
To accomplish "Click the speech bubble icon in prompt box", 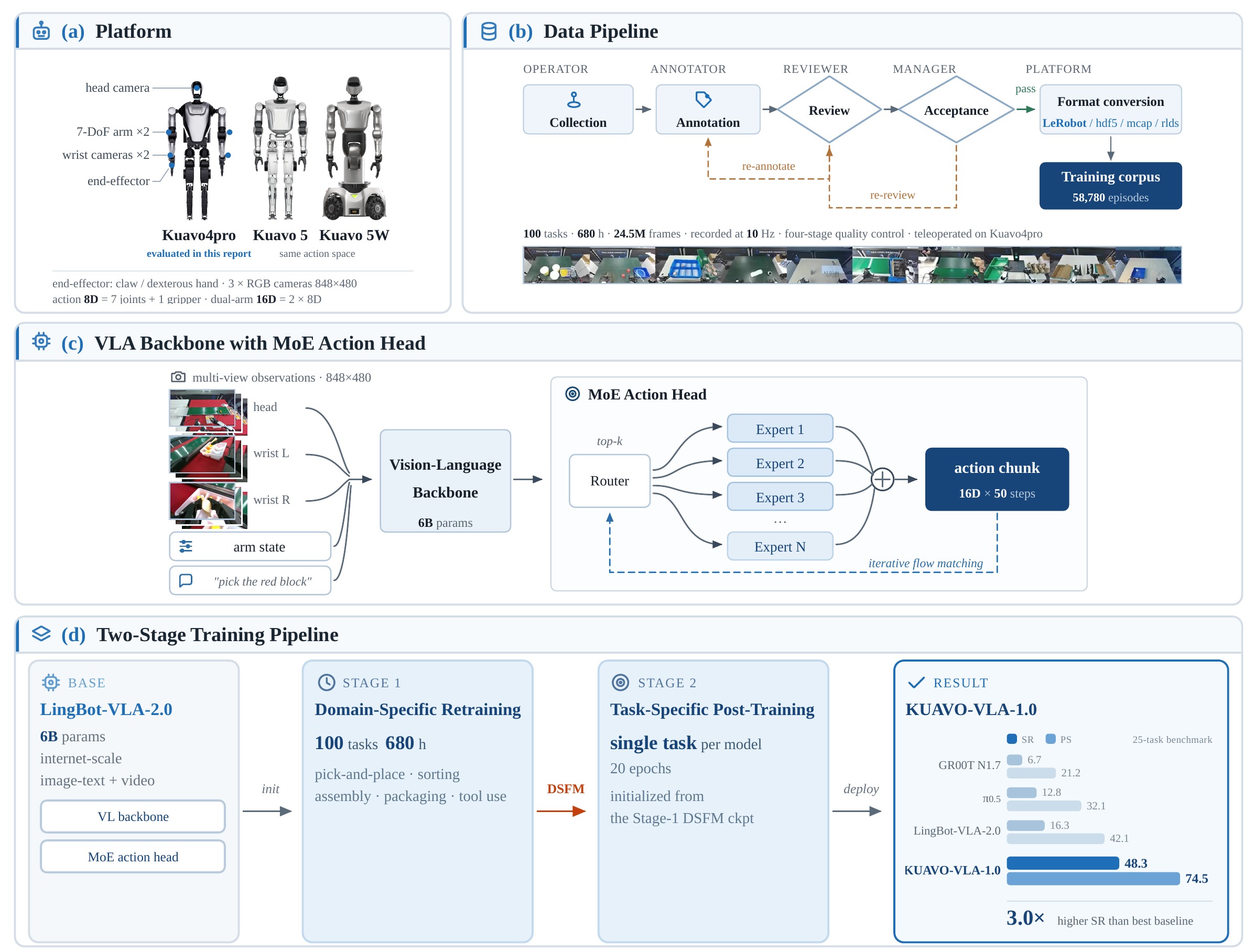I will click(186, 580).
